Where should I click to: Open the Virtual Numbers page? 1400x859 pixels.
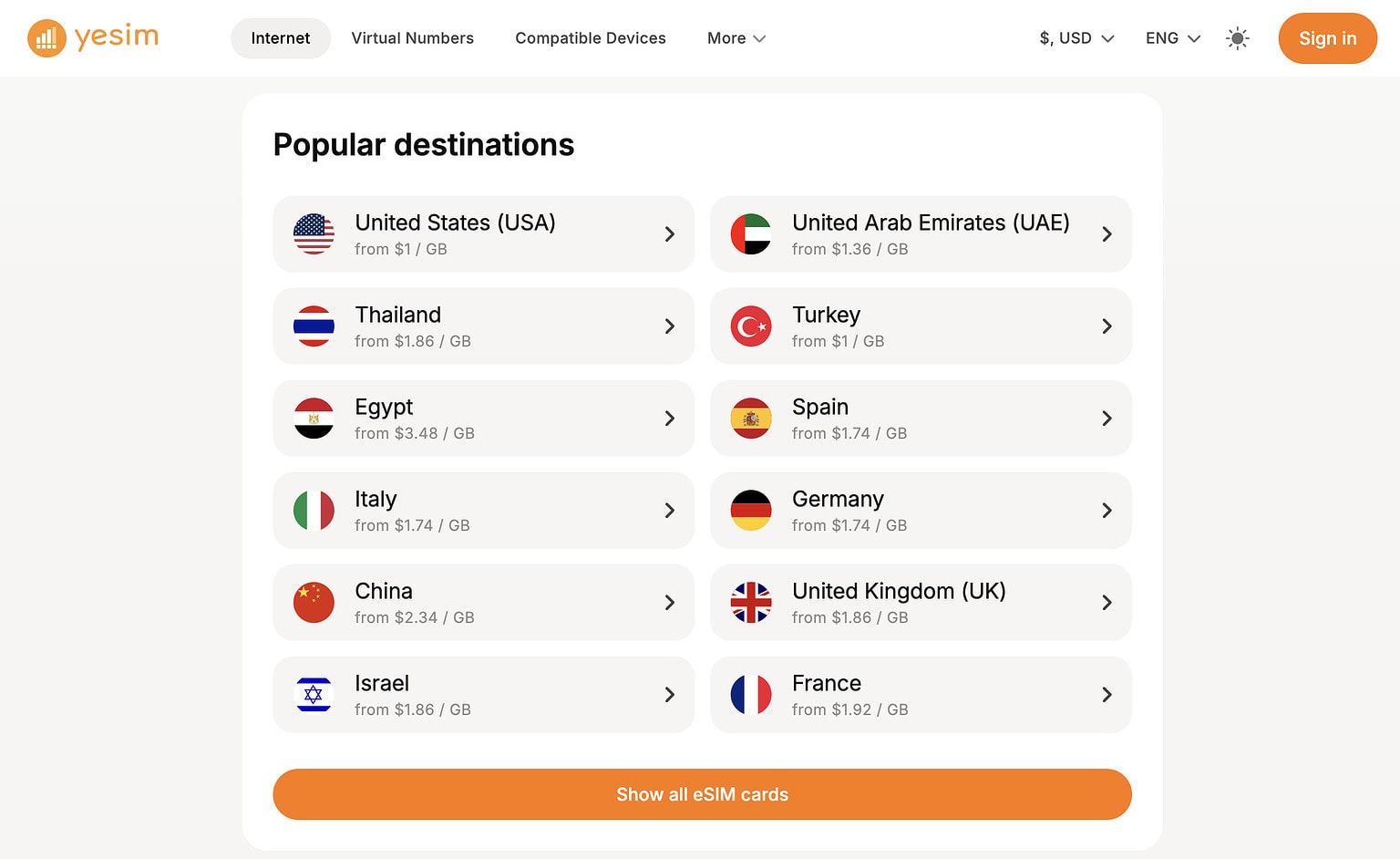pos(412,38)
